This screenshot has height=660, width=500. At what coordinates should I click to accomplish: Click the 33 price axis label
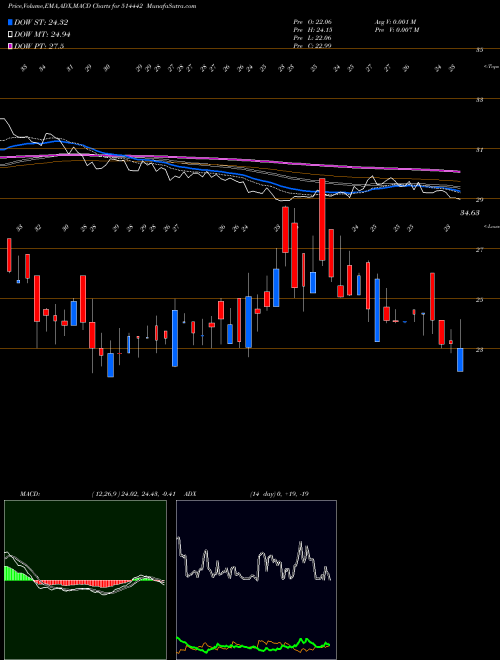point(479,100)
